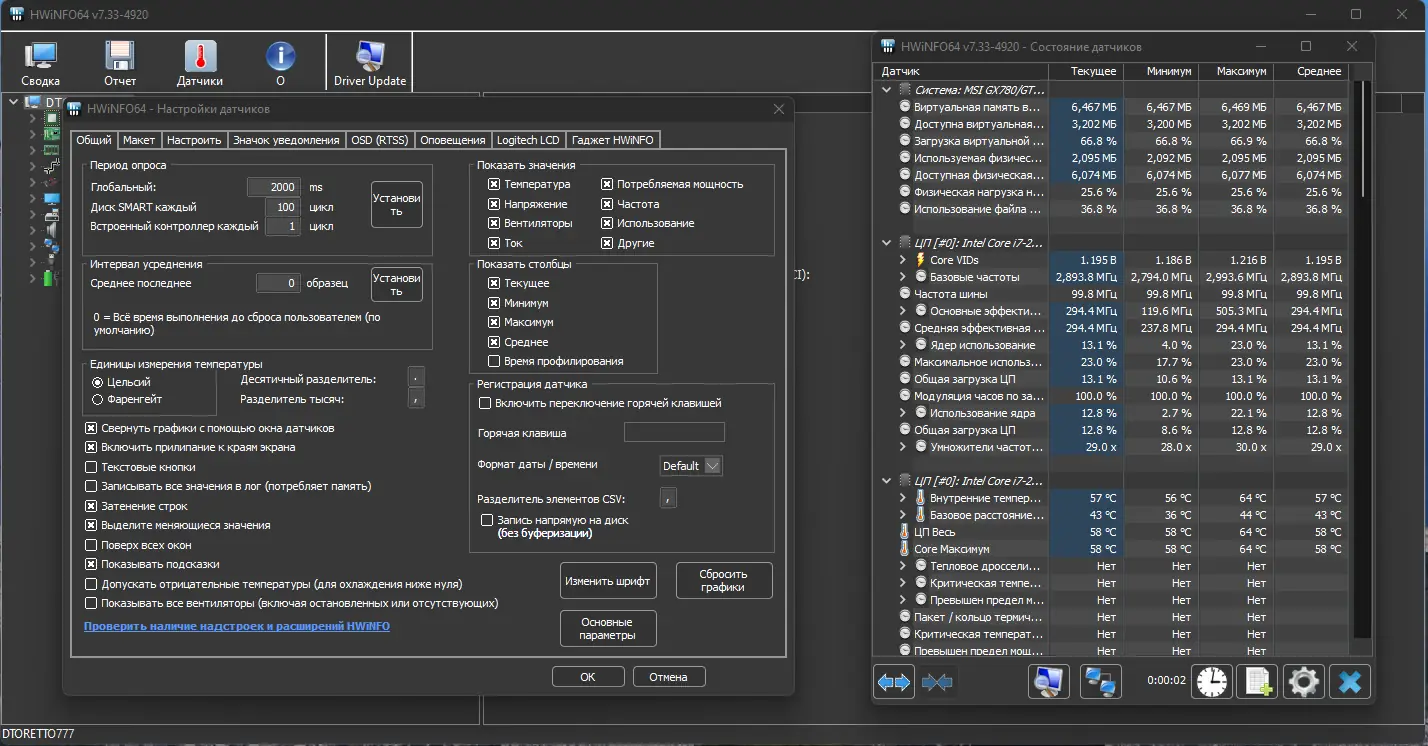This screenshot has width=1428, height=746.
Task: Select the Фаренгейт radio button
Action: 97,400
